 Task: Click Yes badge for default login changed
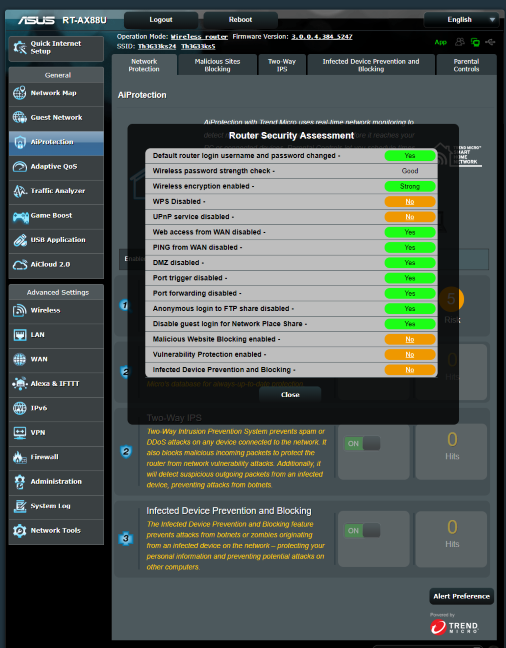pyautogui.click(x=410, y=156)
